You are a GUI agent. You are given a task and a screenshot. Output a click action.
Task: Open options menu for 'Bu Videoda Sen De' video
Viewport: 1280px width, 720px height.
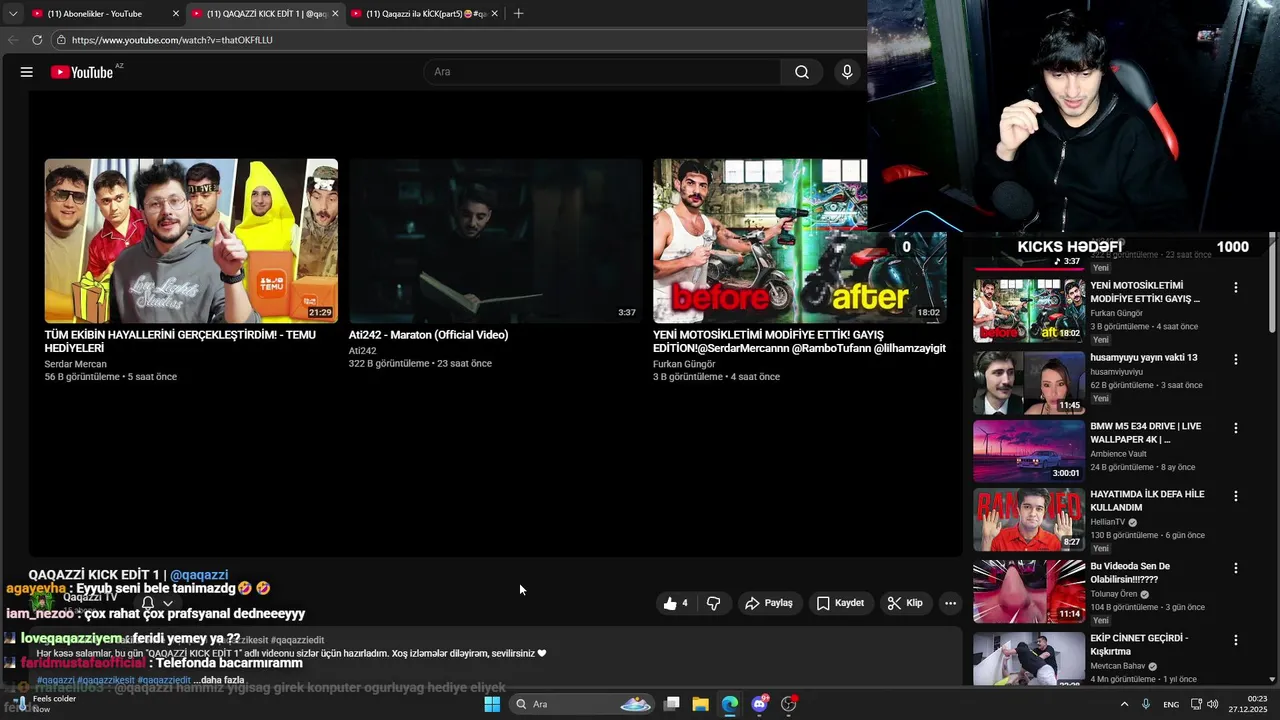tap(1235, 568)
